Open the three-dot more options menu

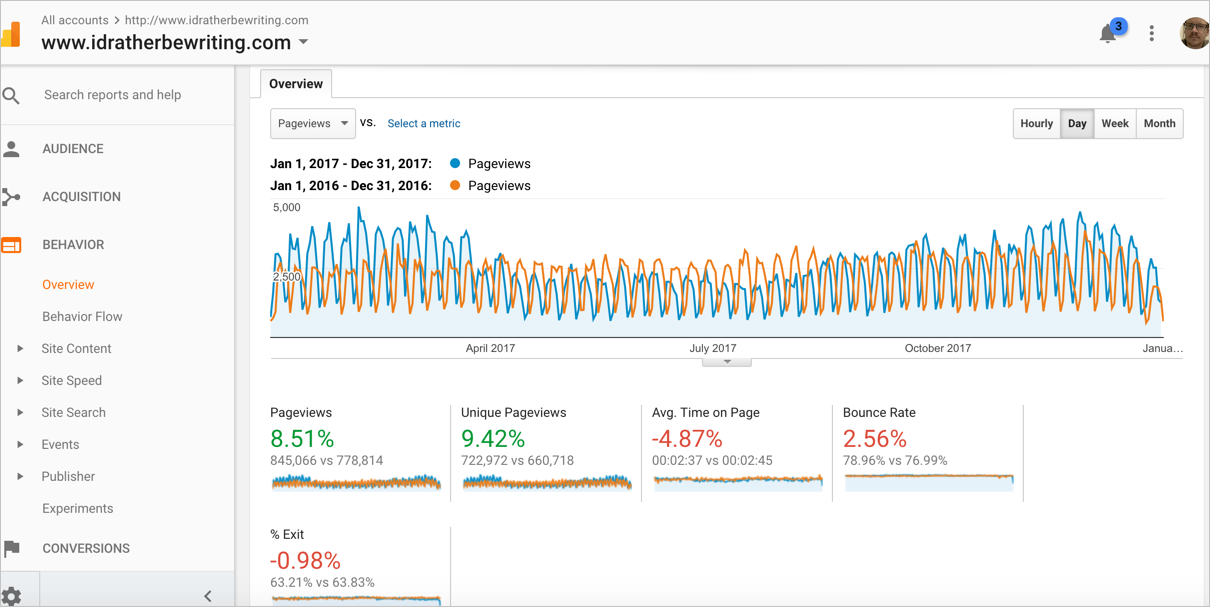click(1152, 33)
